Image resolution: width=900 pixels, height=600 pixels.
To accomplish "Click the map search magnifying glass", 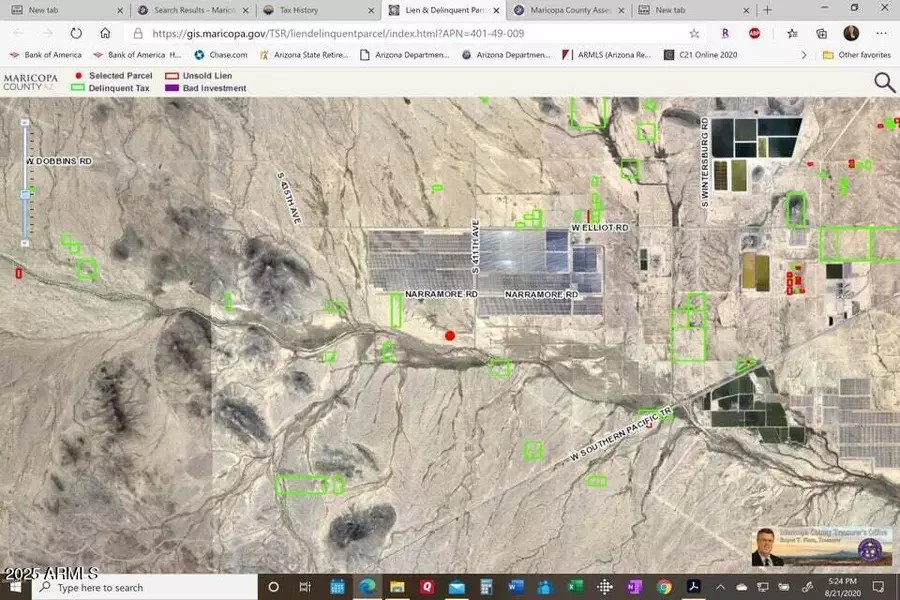I will pyautogui.click(x=884, y=83).
